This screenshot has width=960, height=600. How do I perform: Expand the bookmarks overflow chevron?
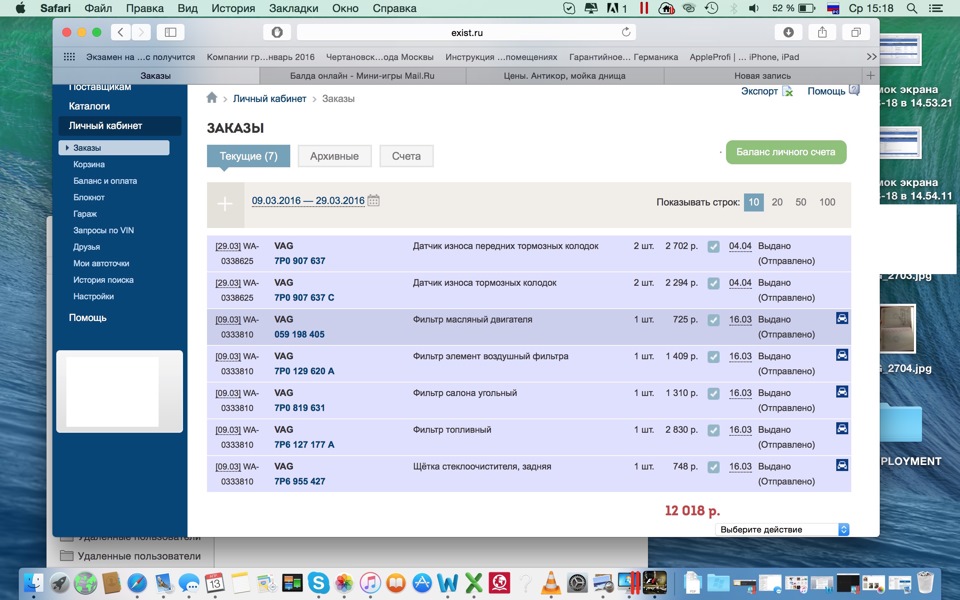871,57
